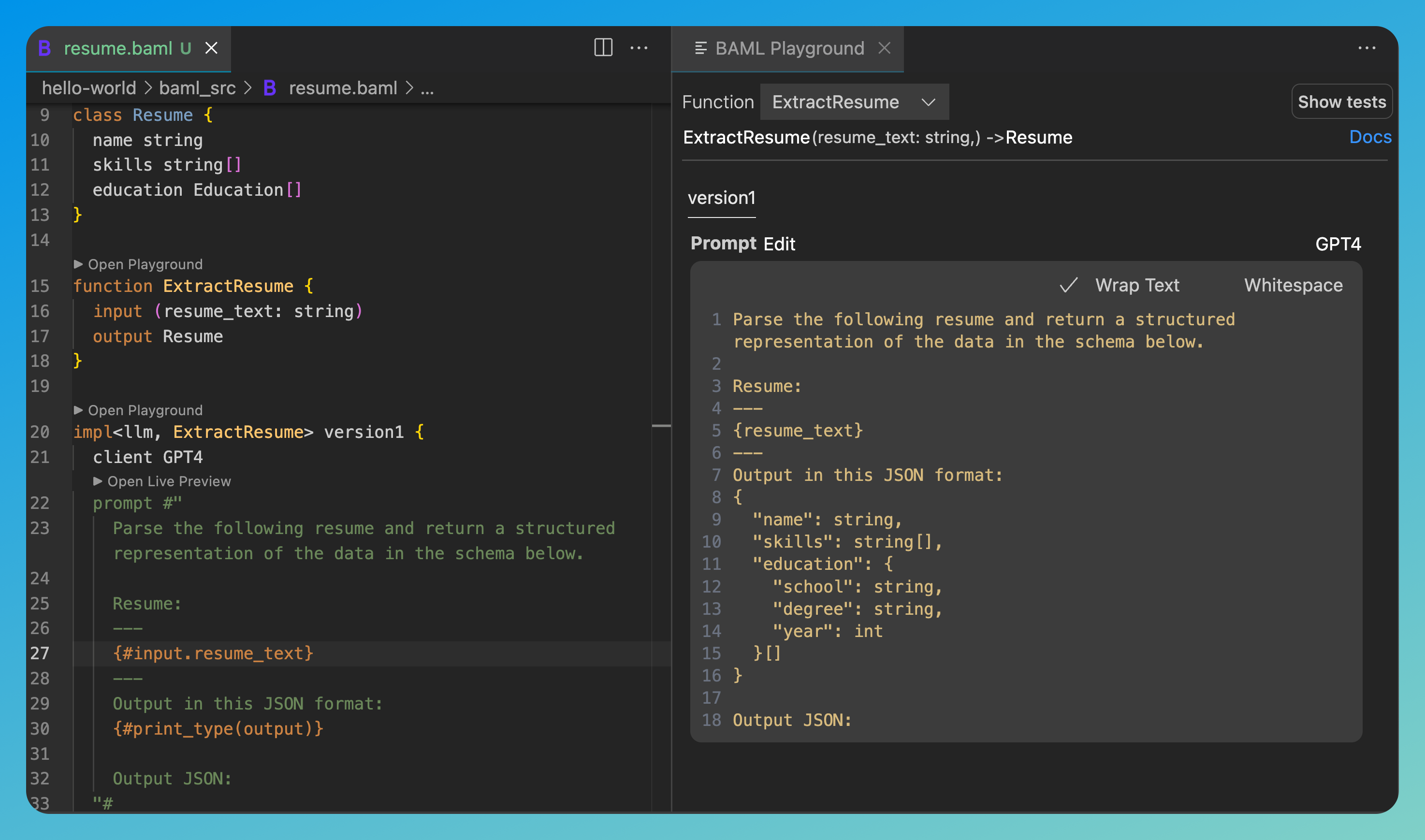
Task: Click play triangle beside Open Live Preview
Action: pyautogui.click(x=98, y=481)
